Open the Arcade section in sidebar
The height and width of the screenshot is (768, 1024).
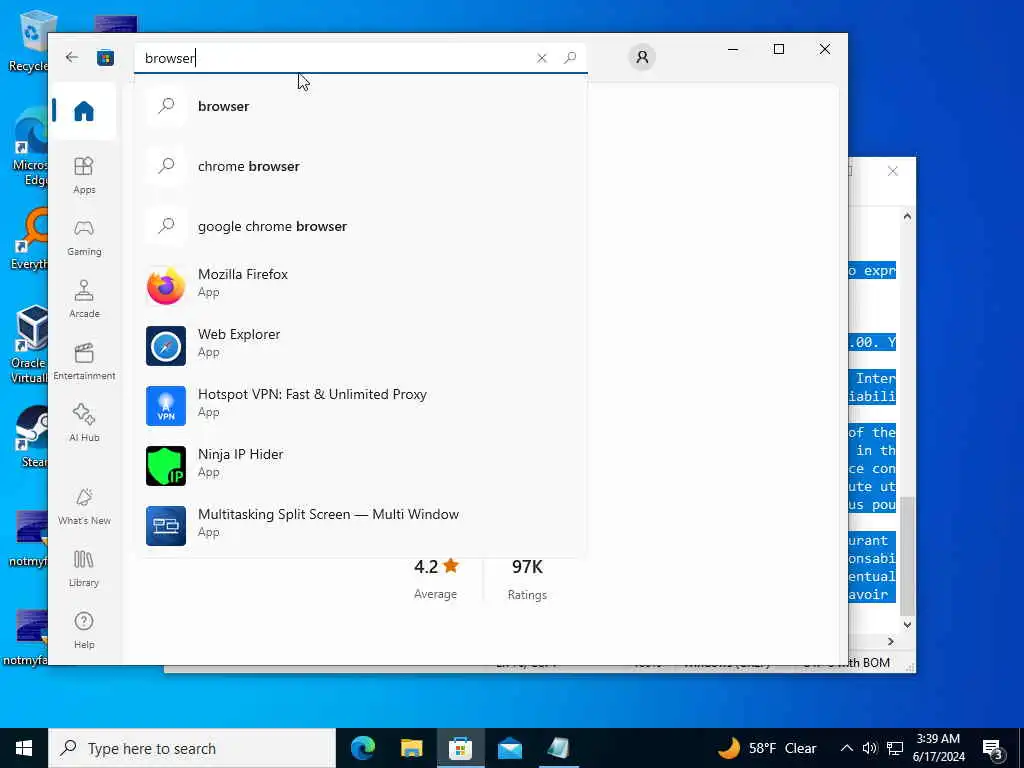click(84, 300)
